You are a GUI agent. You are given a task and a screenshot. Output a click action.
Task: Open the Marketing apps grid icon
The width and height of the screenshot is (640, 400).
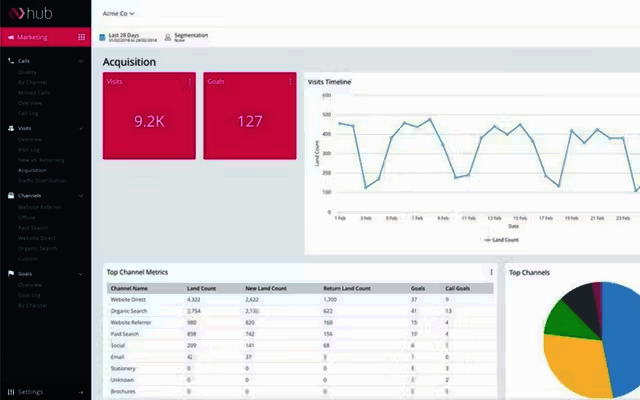click(82, 37)
